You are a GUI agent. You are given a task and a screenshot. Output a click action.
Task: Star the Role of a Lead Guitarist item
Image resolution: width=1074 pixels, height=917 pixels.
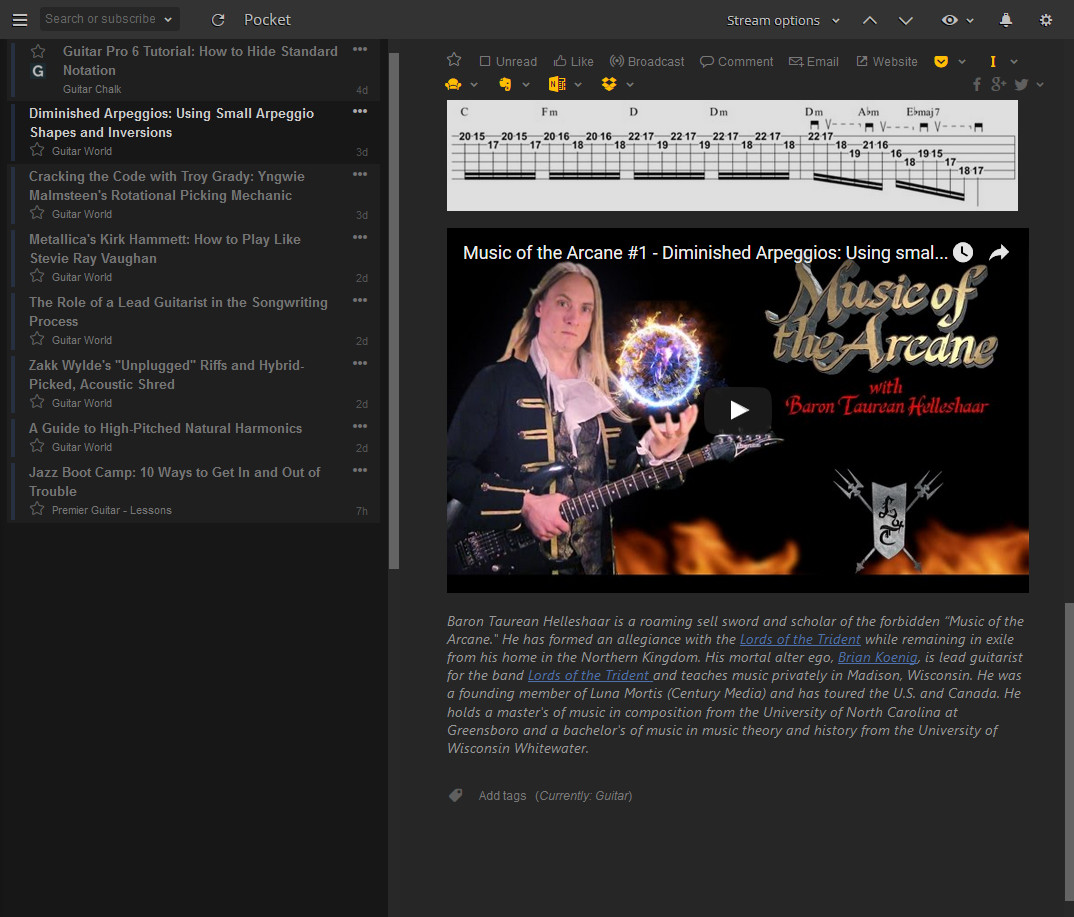pos(37,339)
